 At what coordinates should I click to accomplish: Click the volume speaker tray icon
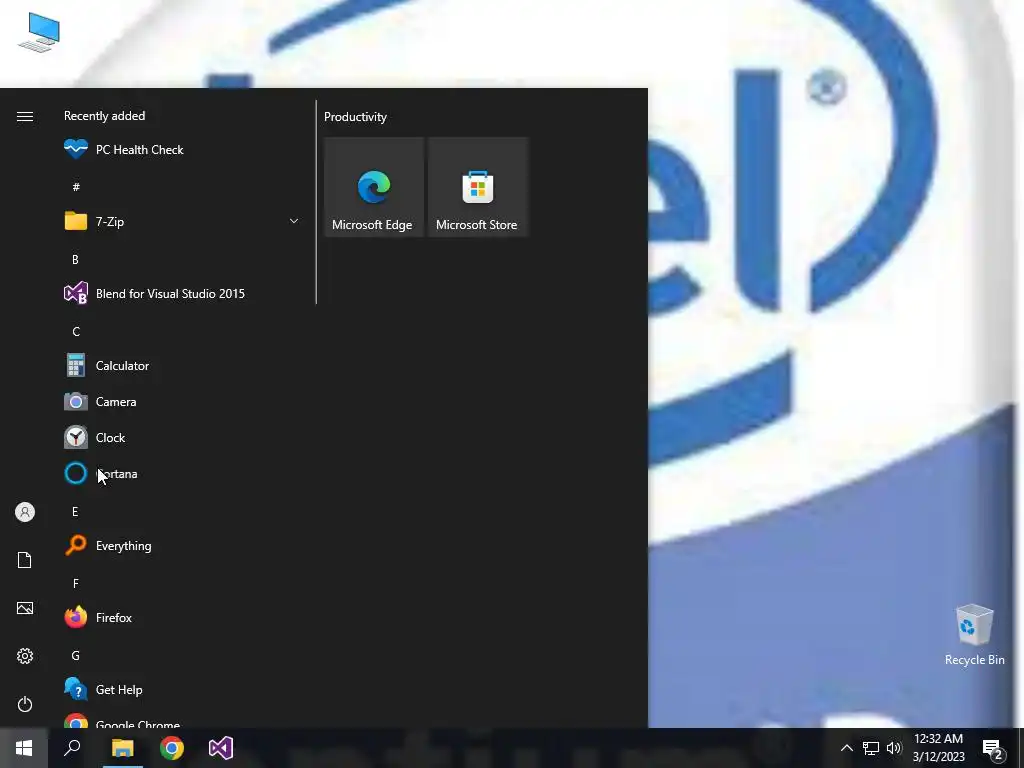tap(894, 748)
